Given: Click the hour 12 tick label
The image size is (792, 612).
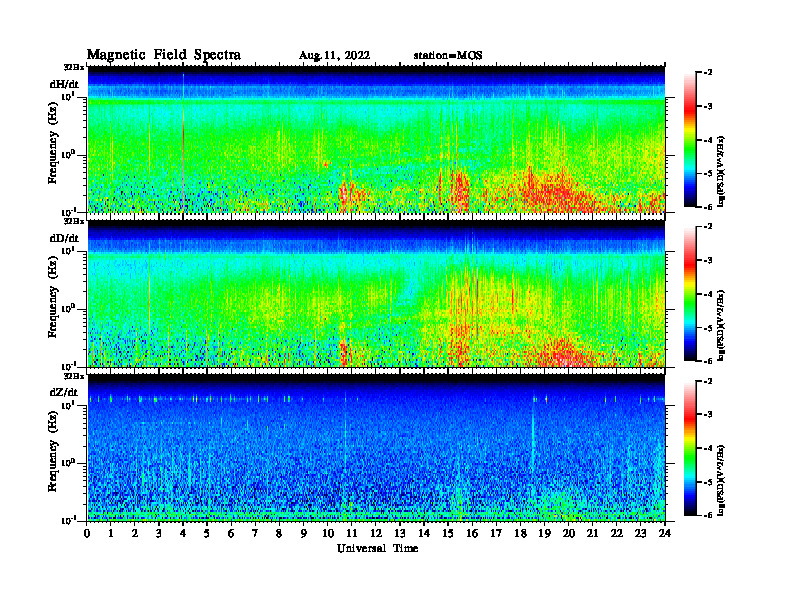Looking at the screenshot, I should click(x=376, y=534).
